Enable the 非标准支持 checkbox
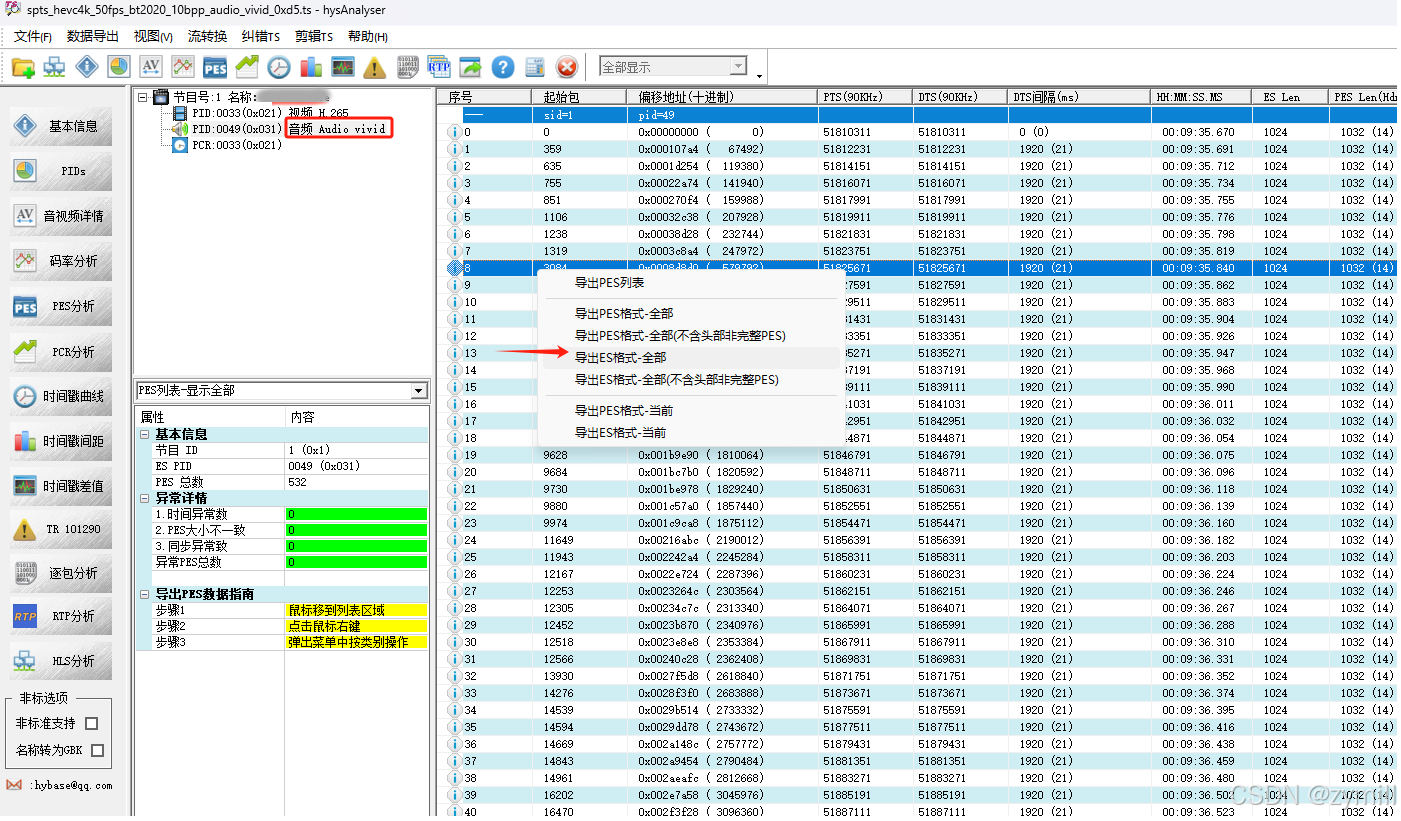This screenshot has height=821, width=1401. (92, 723)
